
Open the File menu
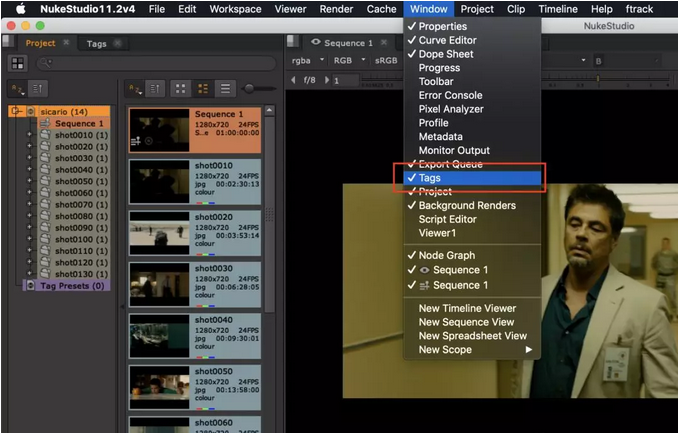click(157, 9)
